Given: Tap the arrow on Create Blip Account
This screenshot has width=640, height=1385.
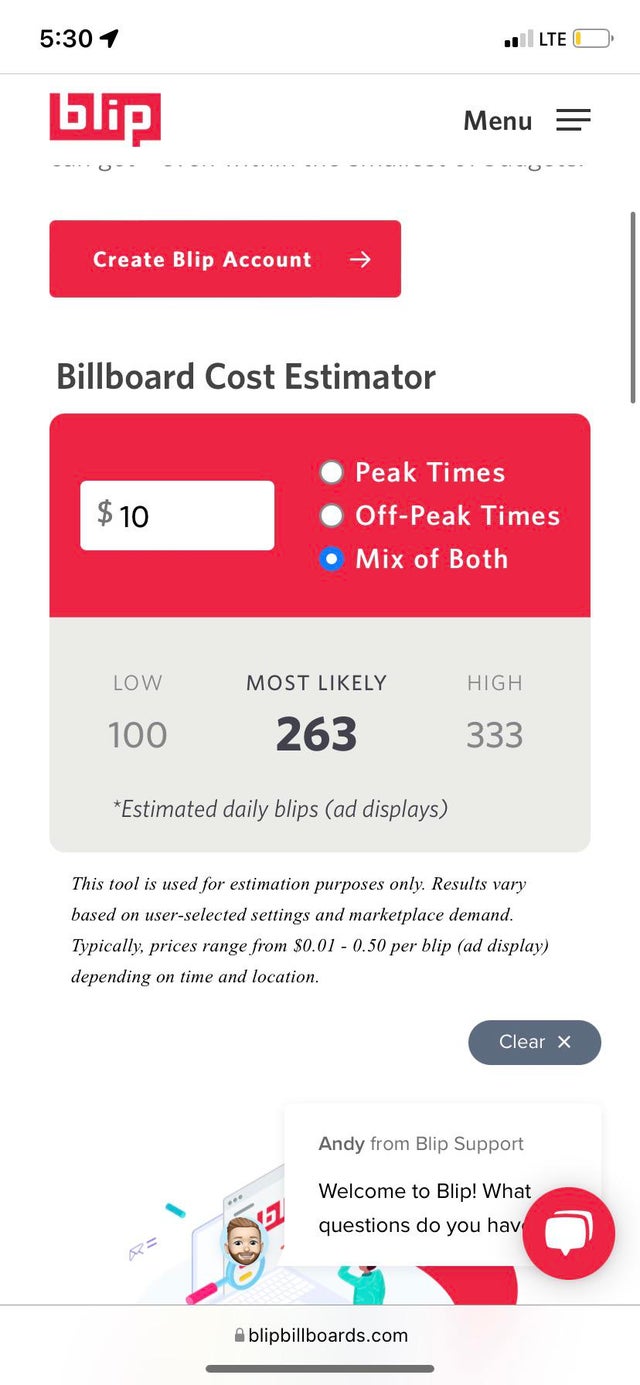Looking at the screenshot, I should (360, 259).
